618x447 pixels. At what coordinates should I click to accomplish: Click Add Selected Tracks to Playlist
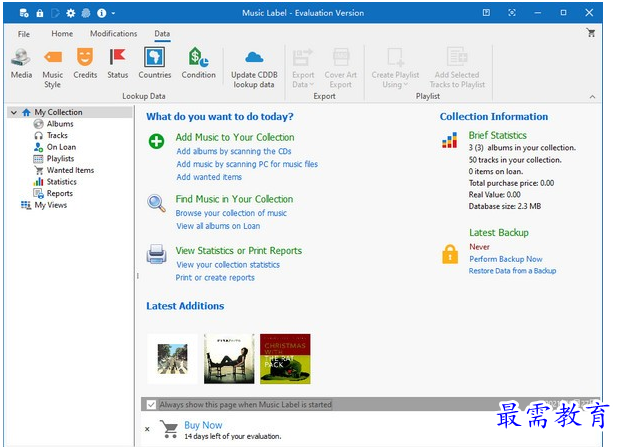pyautogui.click(x=457, y=68)
